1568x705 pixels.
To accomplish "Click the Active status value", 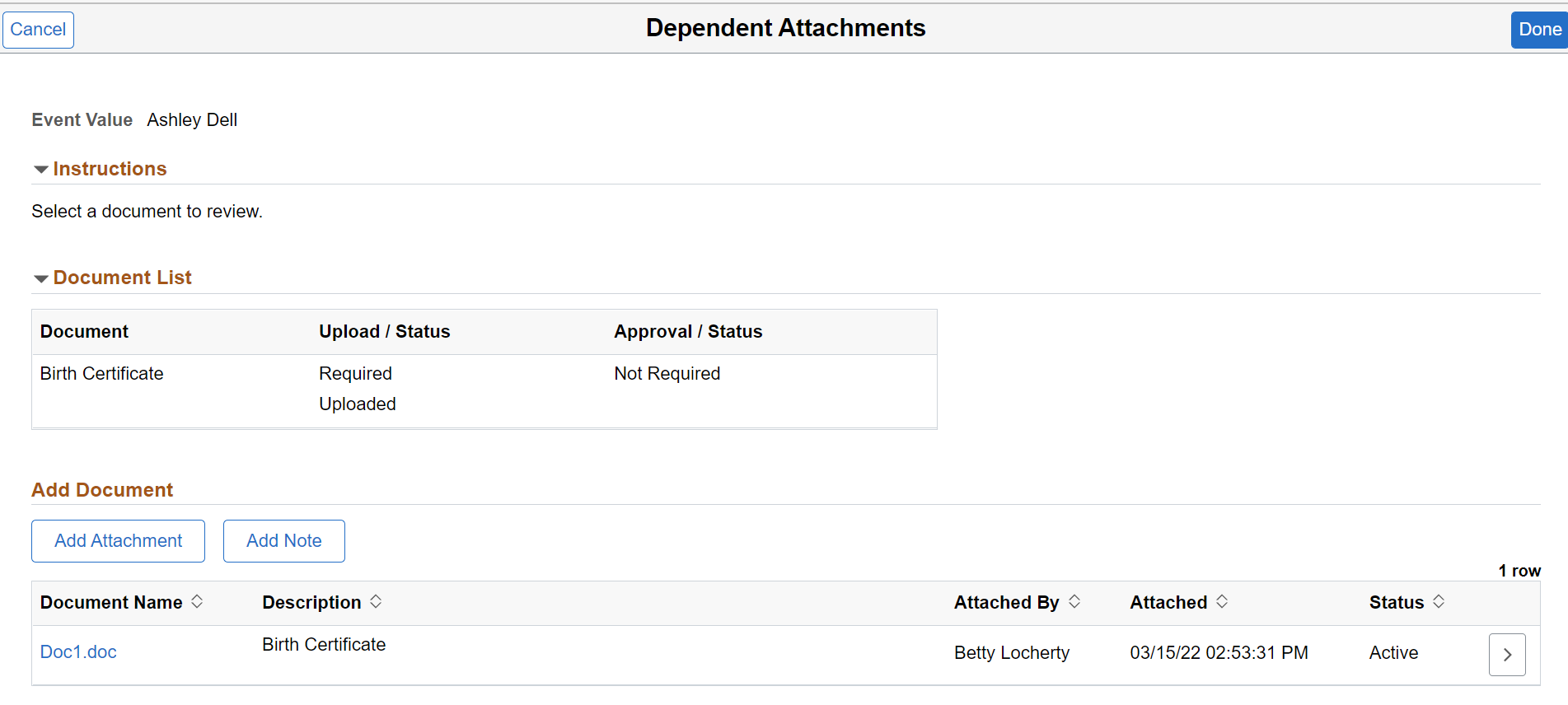I will tap(1393, 653).
